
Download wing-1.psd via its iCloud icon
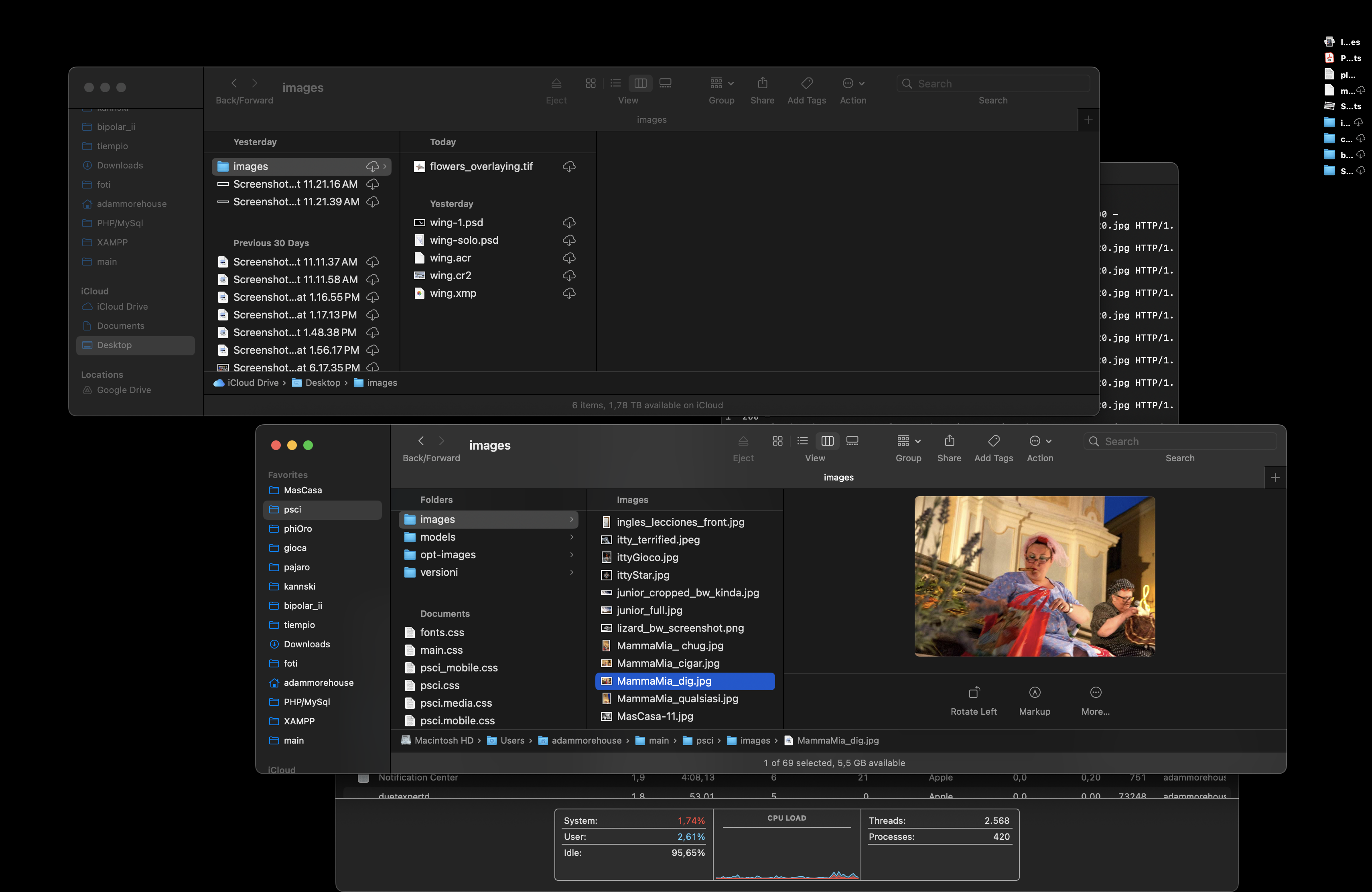(x=569, y=223)
